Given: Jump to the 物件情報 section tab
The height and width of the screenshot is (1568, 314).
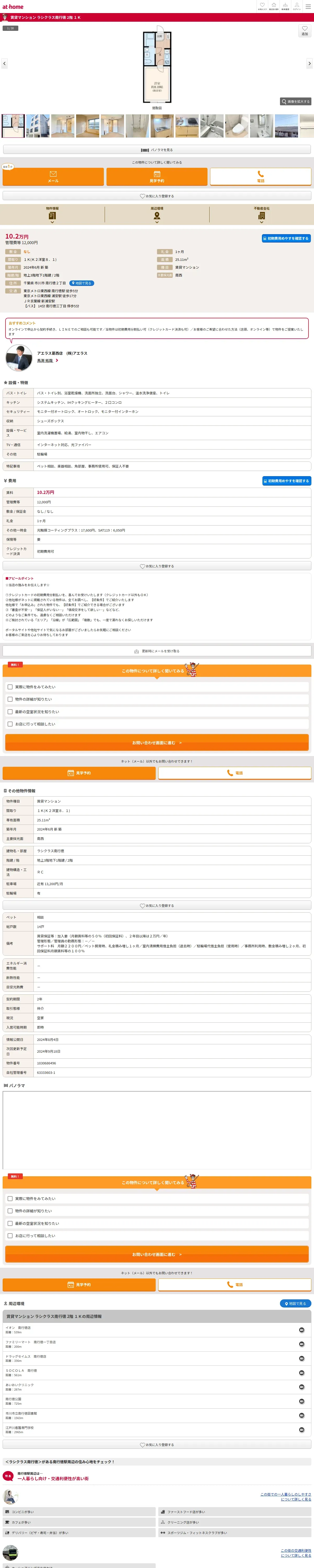Looking at the screenshot, I should click(52, 214).
